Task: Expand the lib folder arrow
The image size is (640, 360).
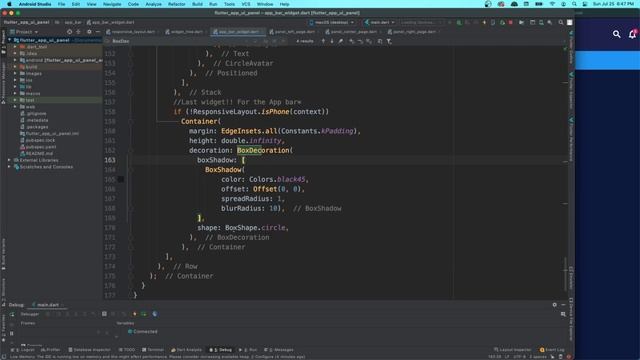Action: [x=16, y=87]
